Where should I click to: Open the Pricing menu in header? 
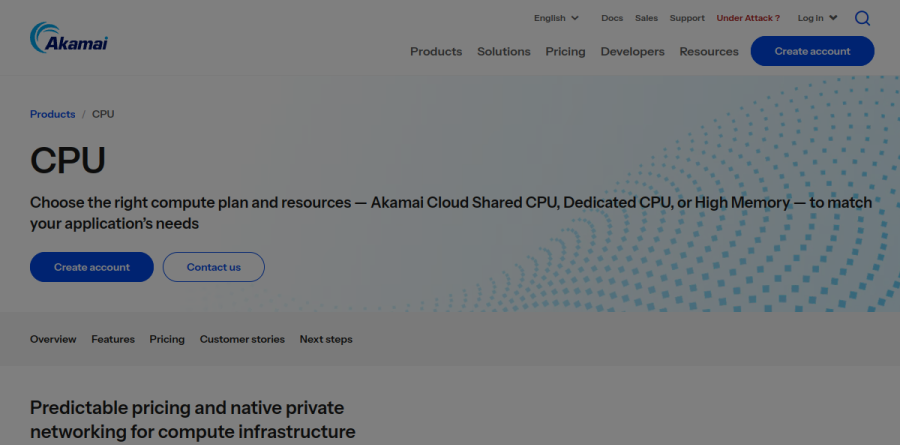pyautogui.click(x=565, y=52)
